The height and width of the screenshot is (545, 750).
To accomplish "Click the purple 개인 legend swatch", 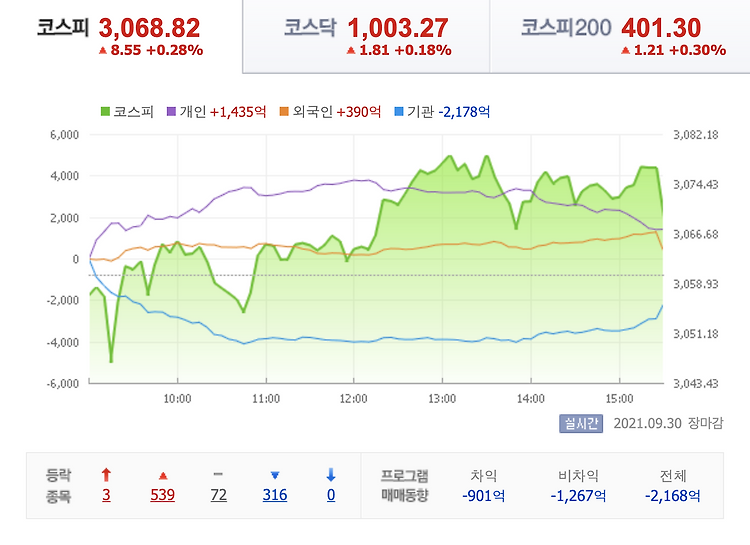I will click(171, 111).
